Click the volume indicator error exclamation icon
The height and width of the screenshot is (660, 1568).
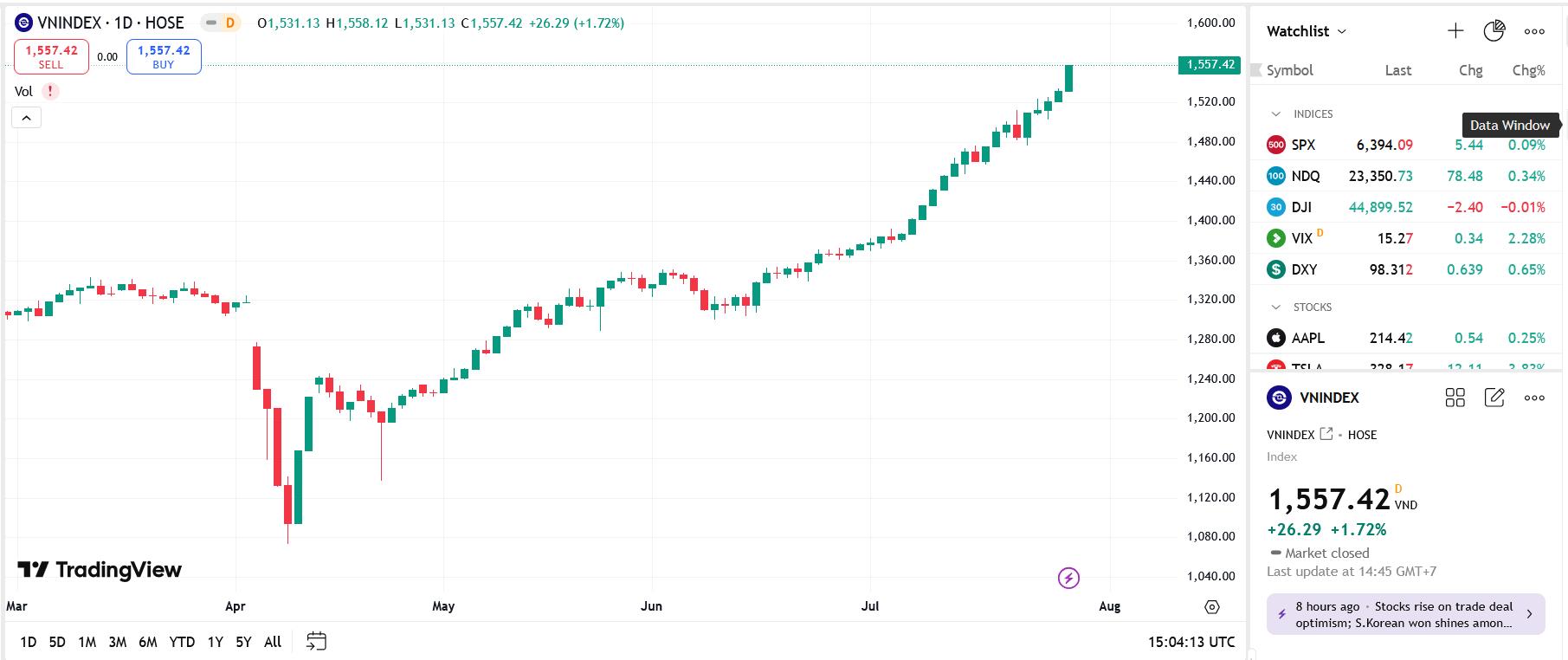(50, 91)
